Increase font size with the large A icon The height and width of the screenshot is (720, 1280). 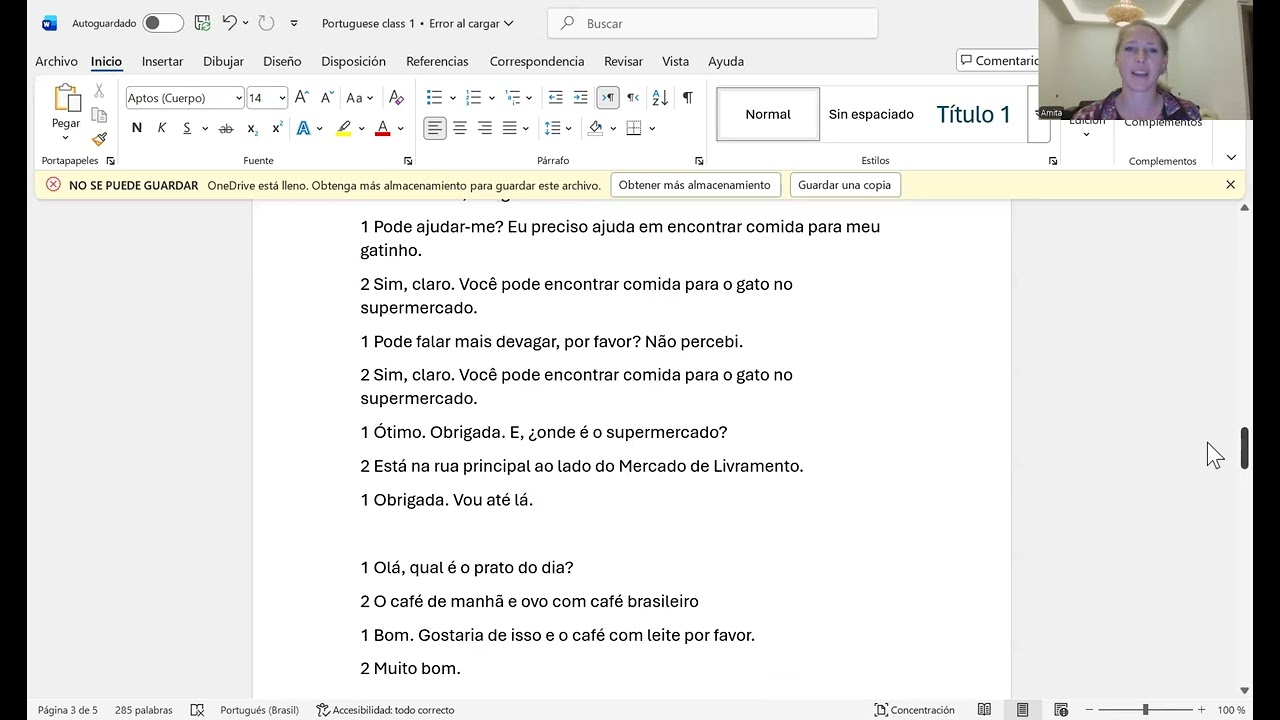301,98
